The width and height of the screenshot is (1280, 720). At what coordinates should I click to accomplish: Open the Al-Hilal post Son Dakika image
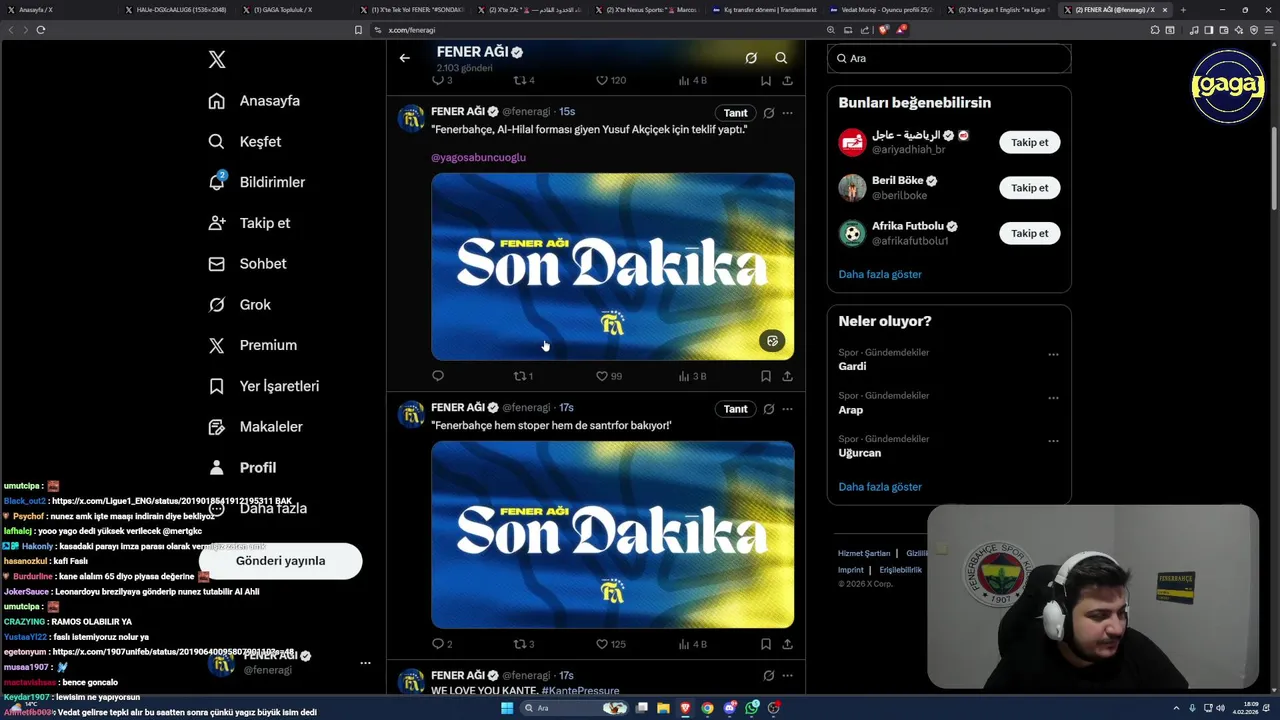[613, 266]
